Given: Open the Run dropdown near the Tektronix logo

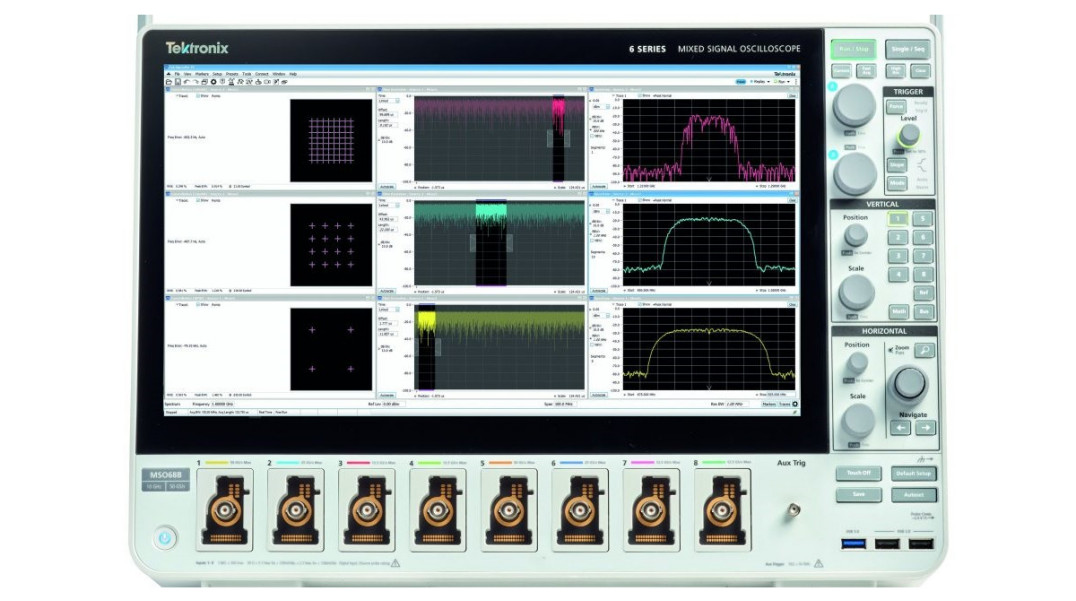Looking at the screenshot, I should click(783, 82).
